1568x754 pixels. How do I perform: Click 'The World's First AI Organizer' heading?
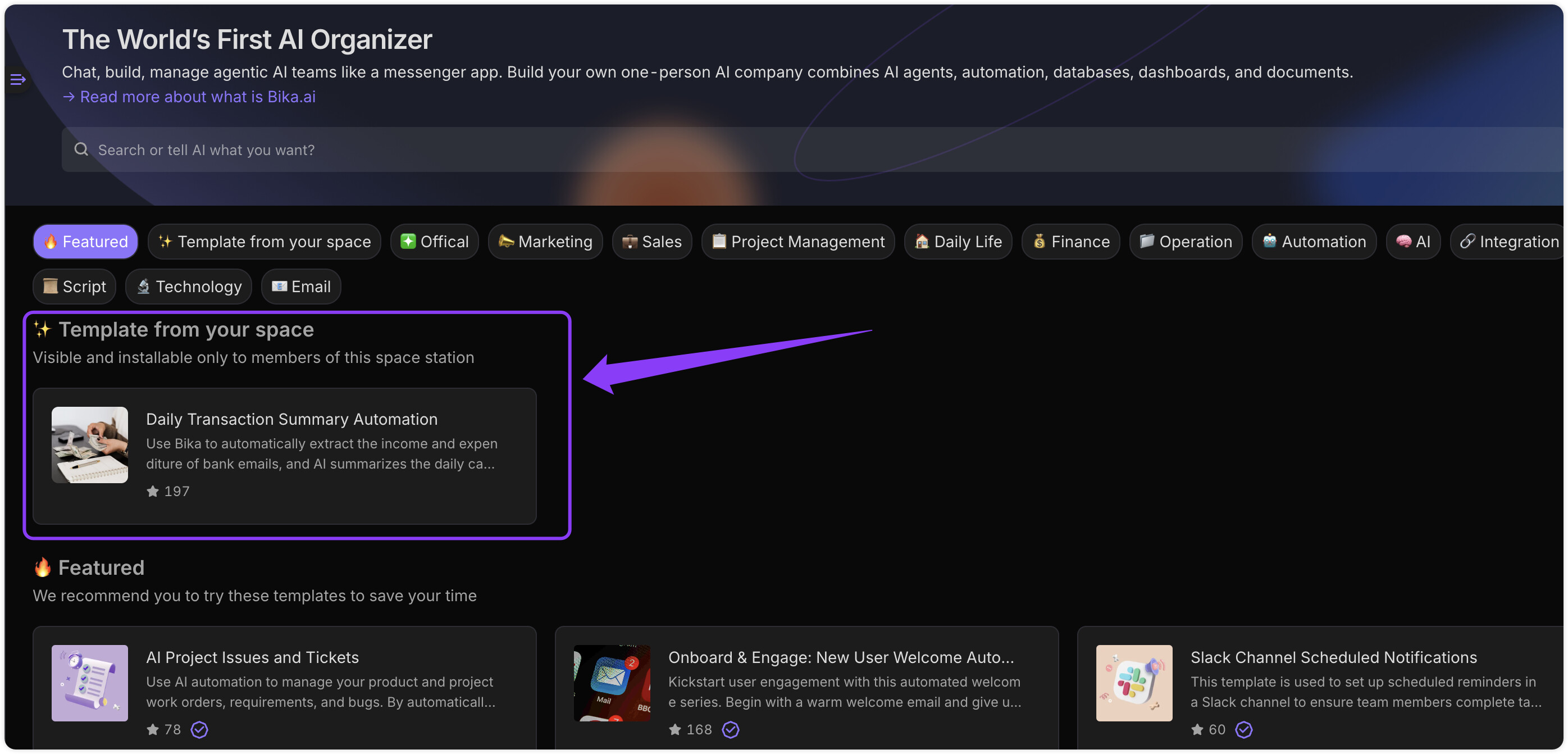[247, 39]
